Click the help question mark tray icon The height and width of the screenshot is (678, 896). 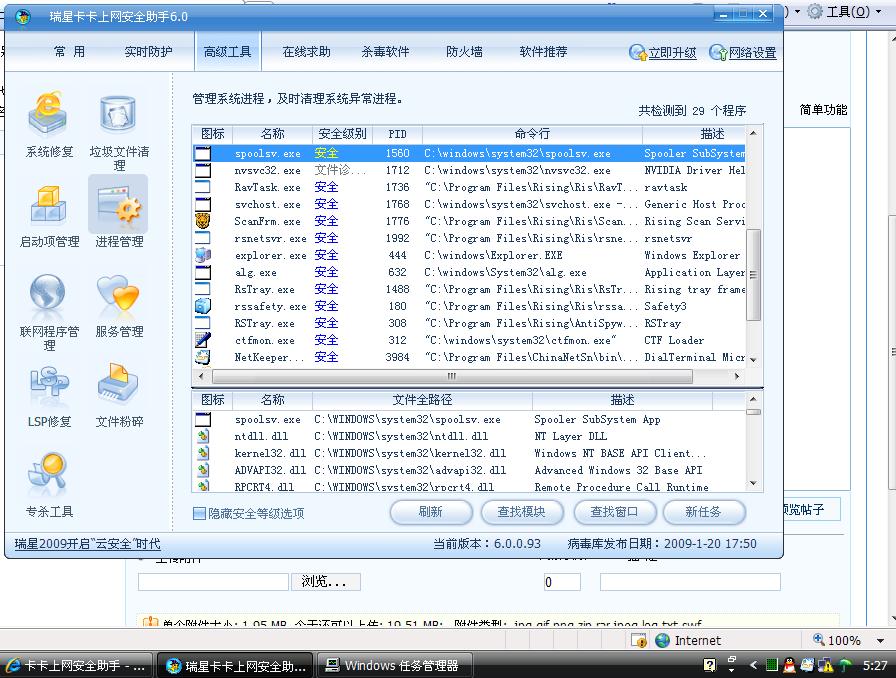point(710,665)
